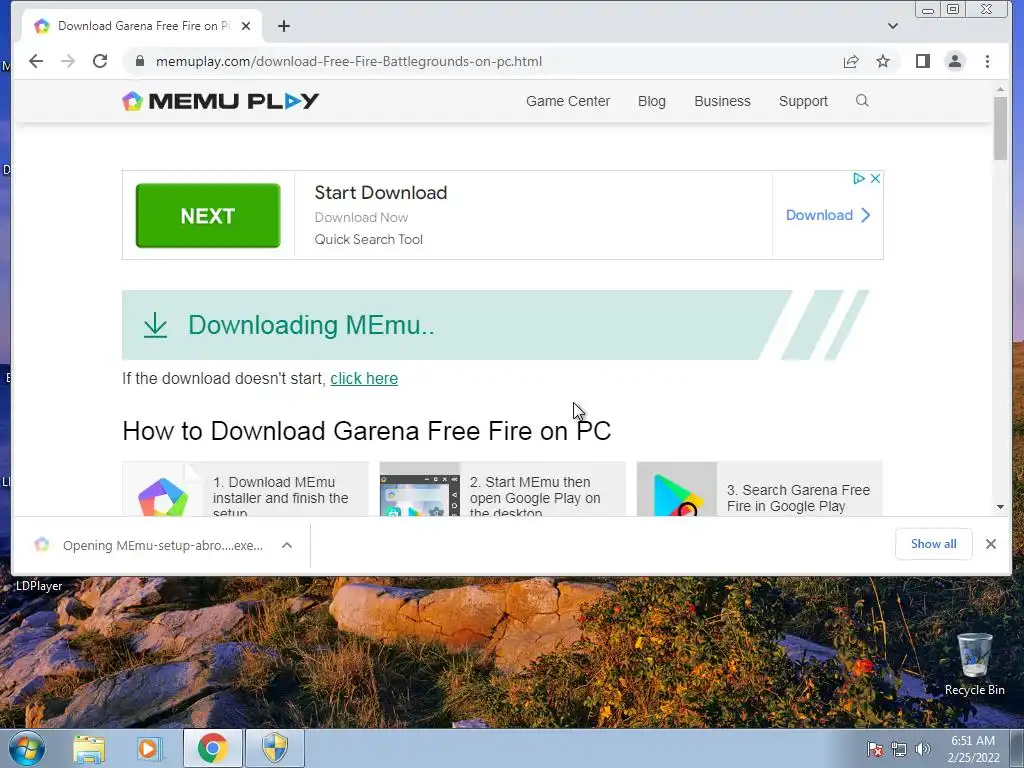Click the taskbar clock and date
Viewport: 1024px width, 768px height.
tap(973, 749)
